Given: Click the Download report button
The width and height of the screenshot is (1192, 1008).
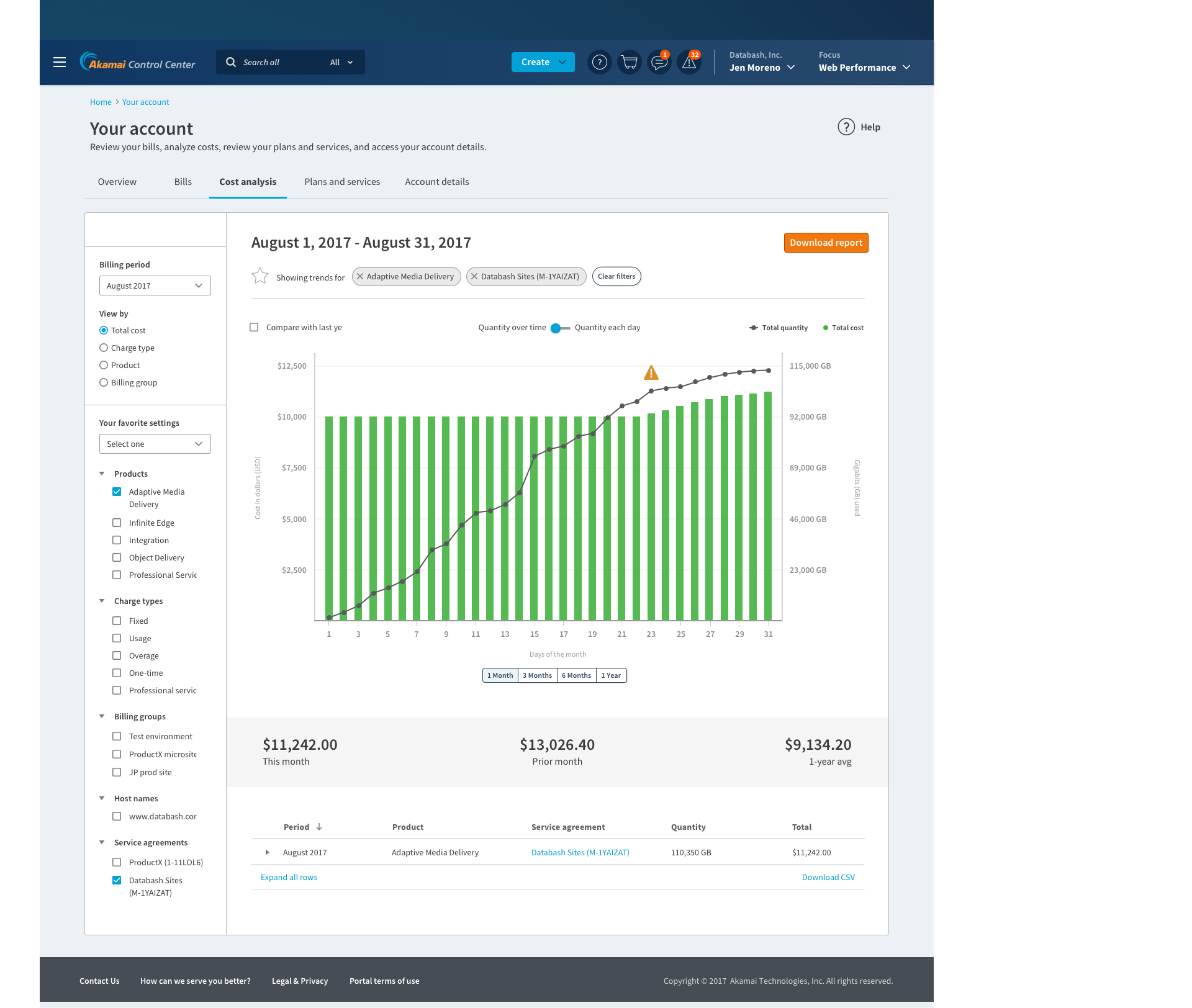Looking at the screenshot, I should (x=826, y=243).
